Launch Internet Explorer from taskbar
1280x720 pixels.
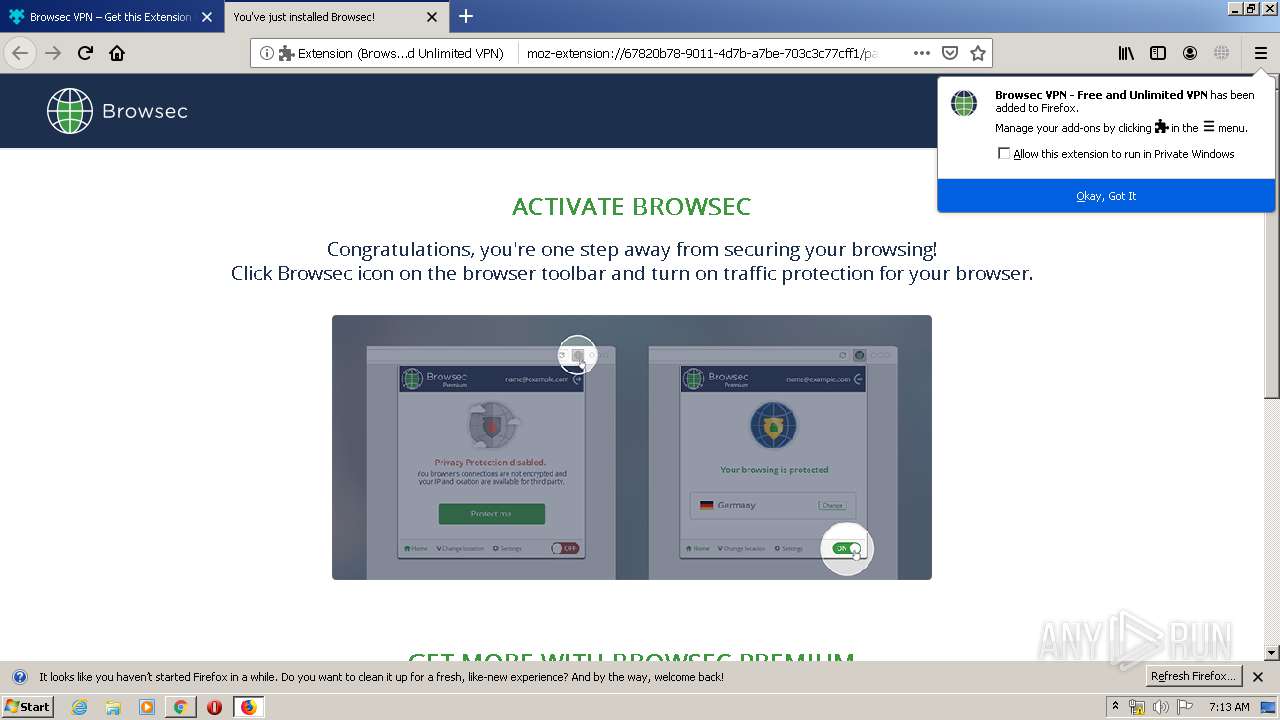(79, 707)
